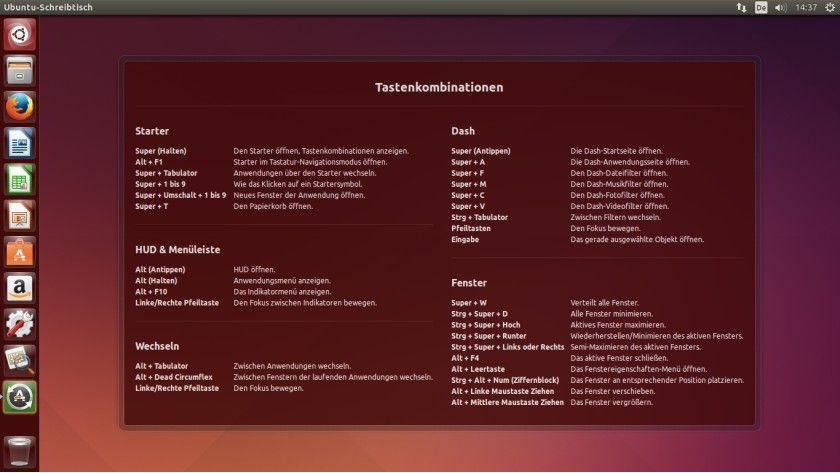Launch LibreOffice Impress presentation
This screenshot has width=840, height=473.
pyautogui.click(x=20, y=215)
